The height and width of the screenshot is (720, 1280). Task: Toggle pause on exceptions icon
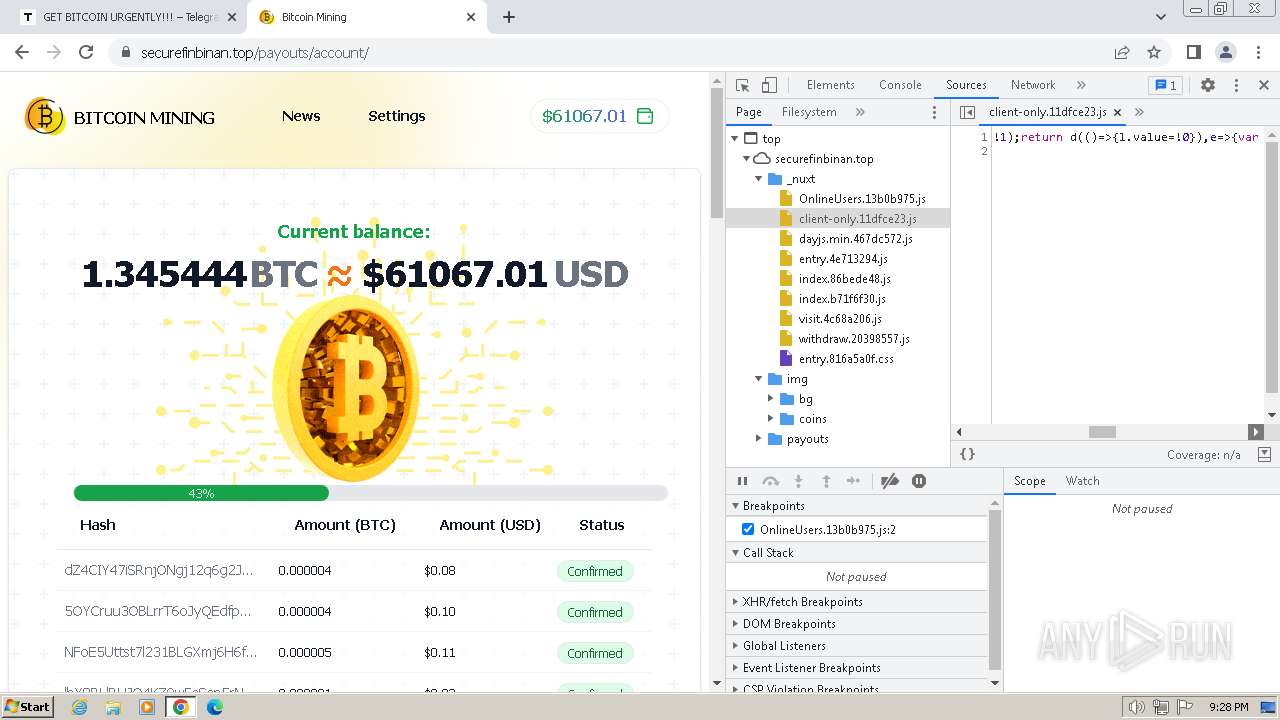click(919, 481)
